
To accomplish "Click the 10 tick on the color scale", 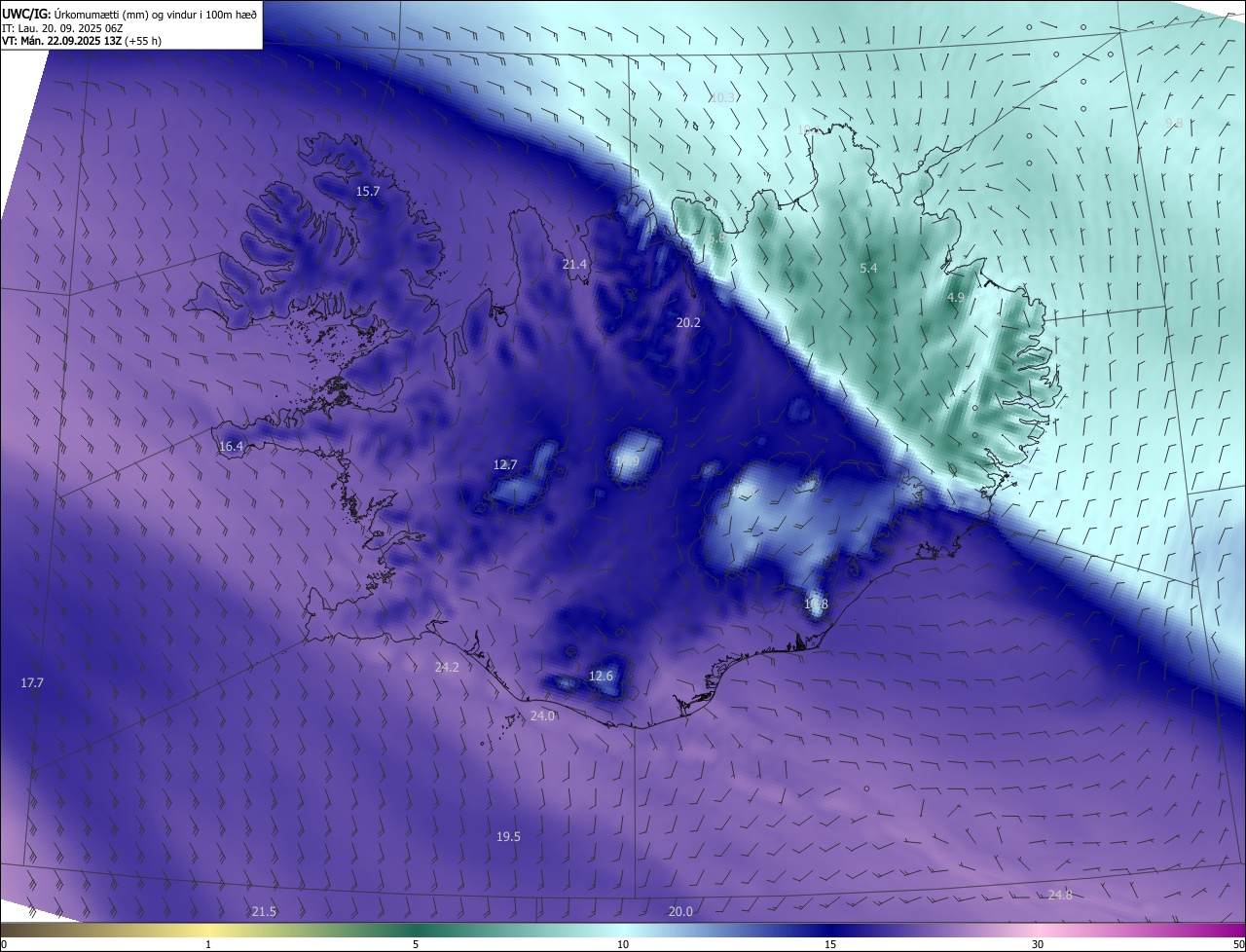I will coord(623,944).
